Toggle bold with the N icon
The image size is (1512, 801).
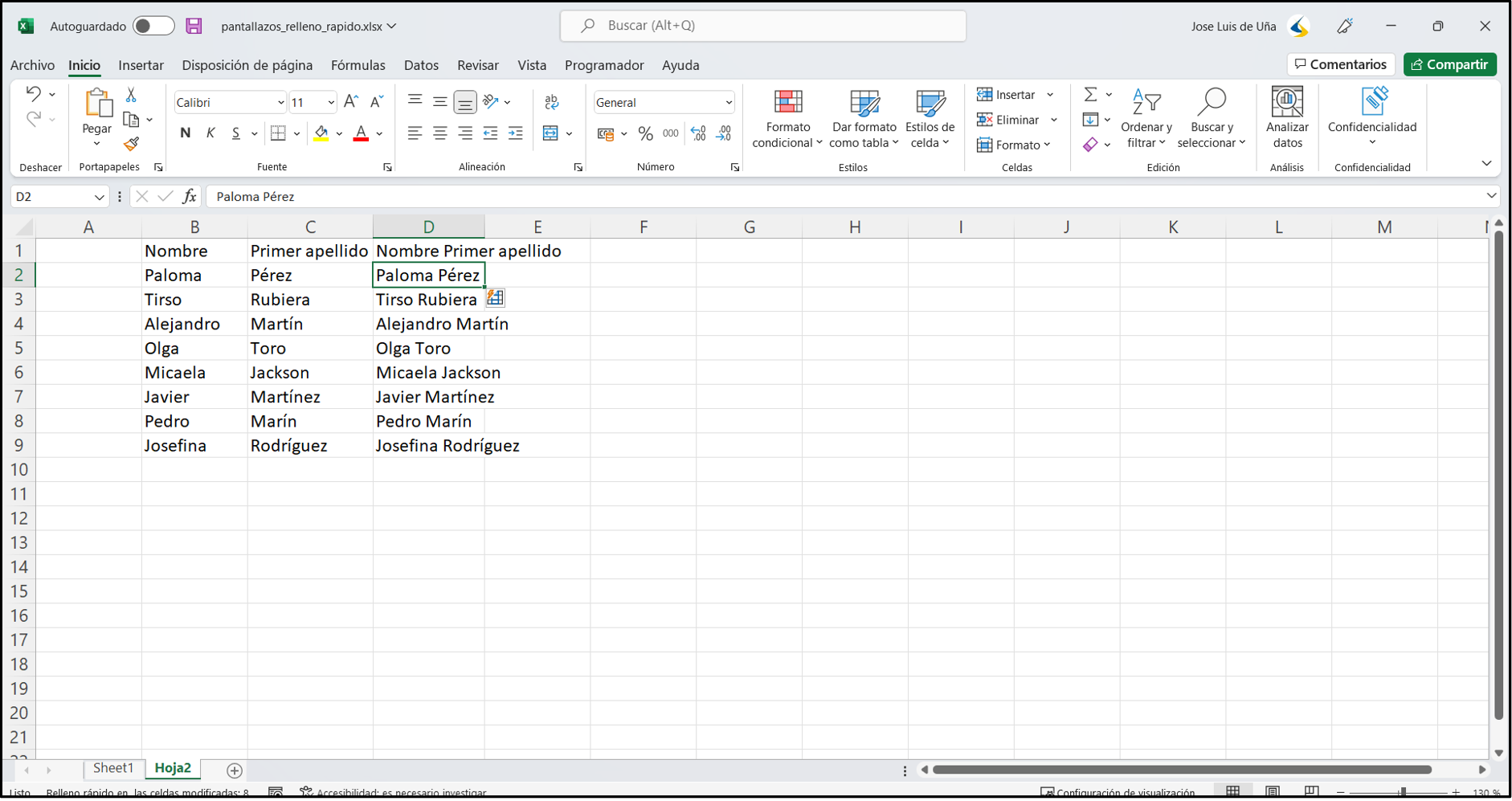185,133
